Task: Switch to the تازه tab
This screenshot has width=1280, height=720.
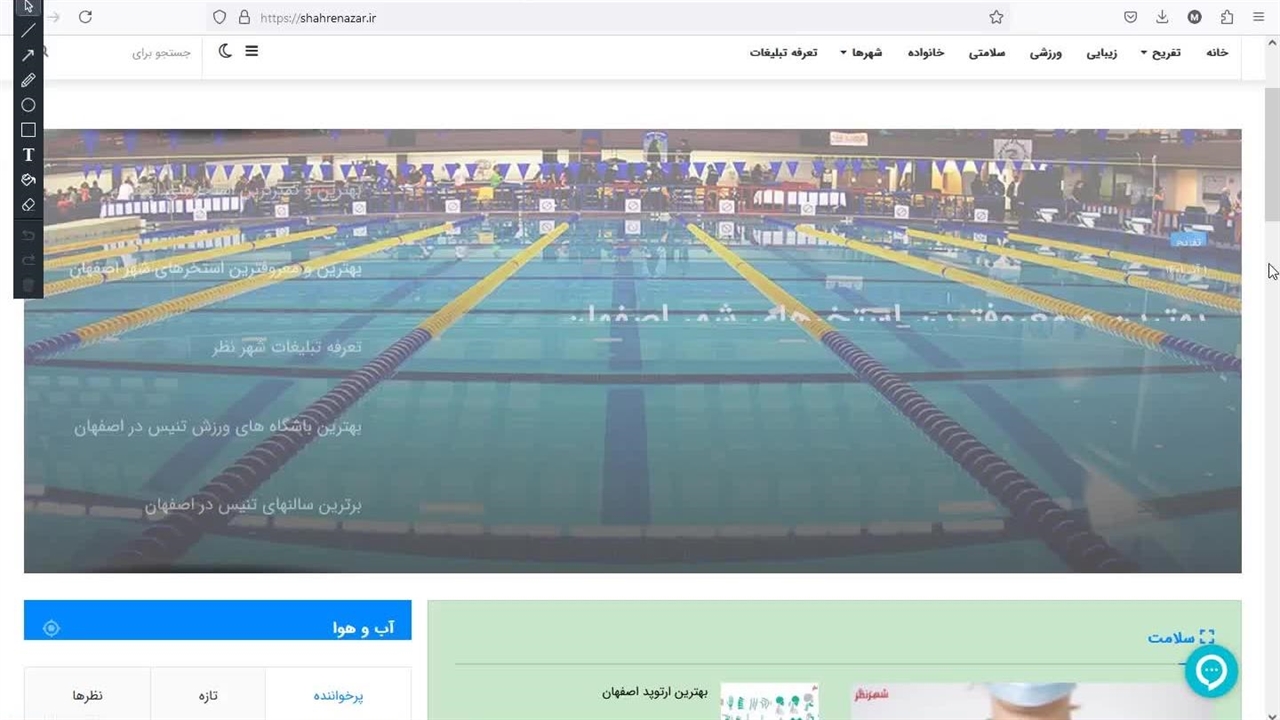Action: point(207,695)
